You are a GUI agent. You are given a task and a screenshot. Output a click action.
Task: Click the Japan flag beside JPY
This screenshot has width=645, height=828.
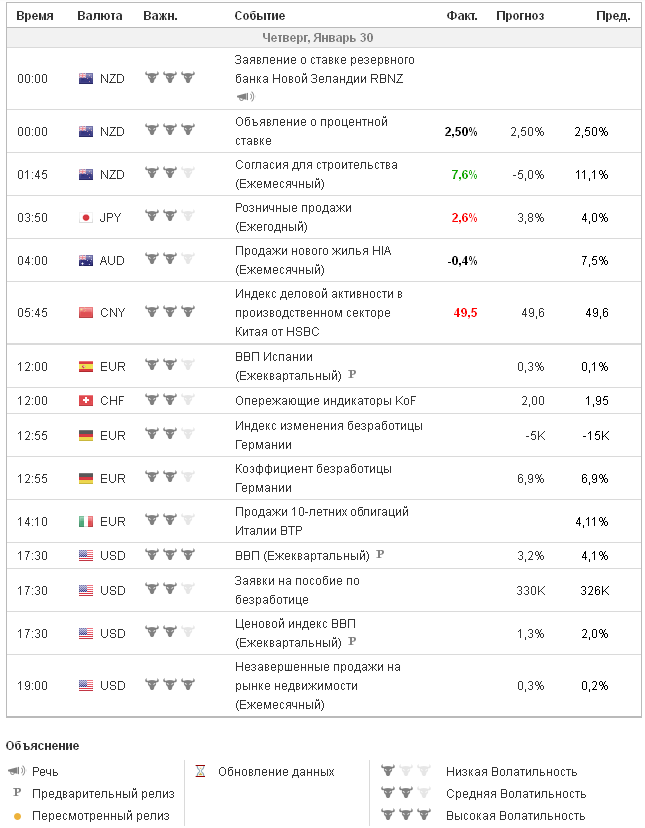click(x=86, y=217)
